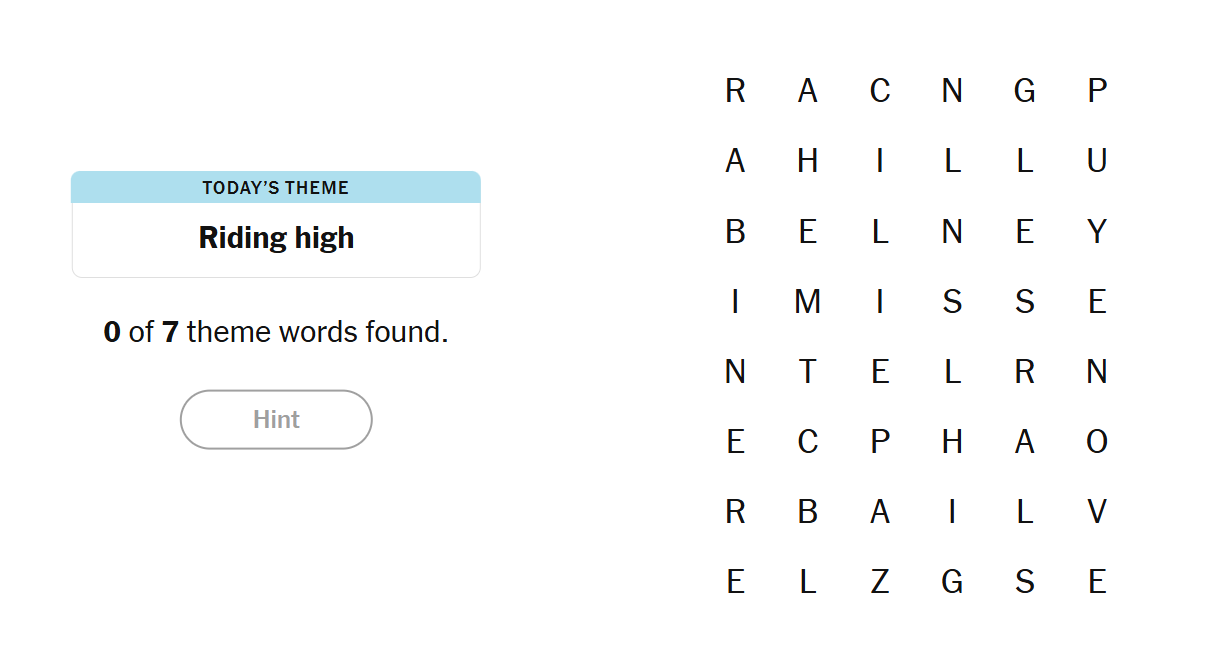The image size is (1210, 667).
Task: Select the letter M in the grid
Action: tap(807, 301)
